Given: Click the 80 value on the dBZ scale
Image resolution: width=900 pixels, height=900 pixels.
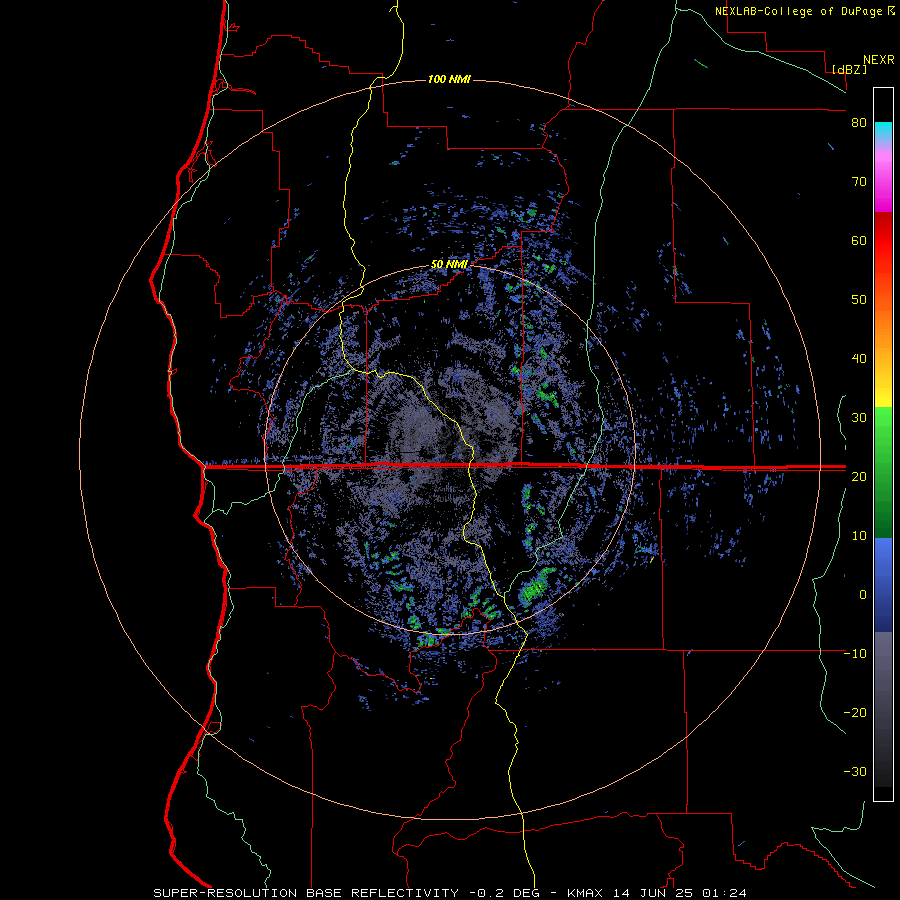Looking at the screenshot, I should [859, 123].
